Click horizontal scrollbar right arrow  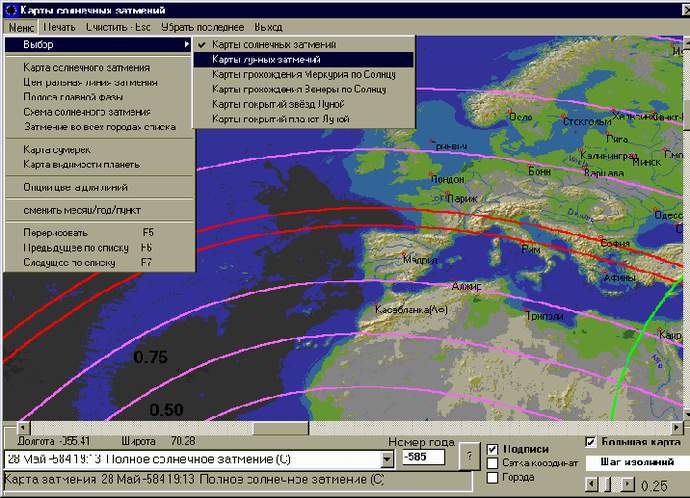pos(677,427)
